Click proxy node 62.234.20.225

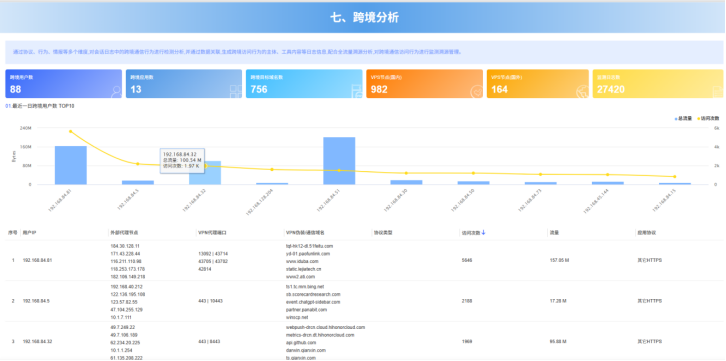tap(125, 343)
